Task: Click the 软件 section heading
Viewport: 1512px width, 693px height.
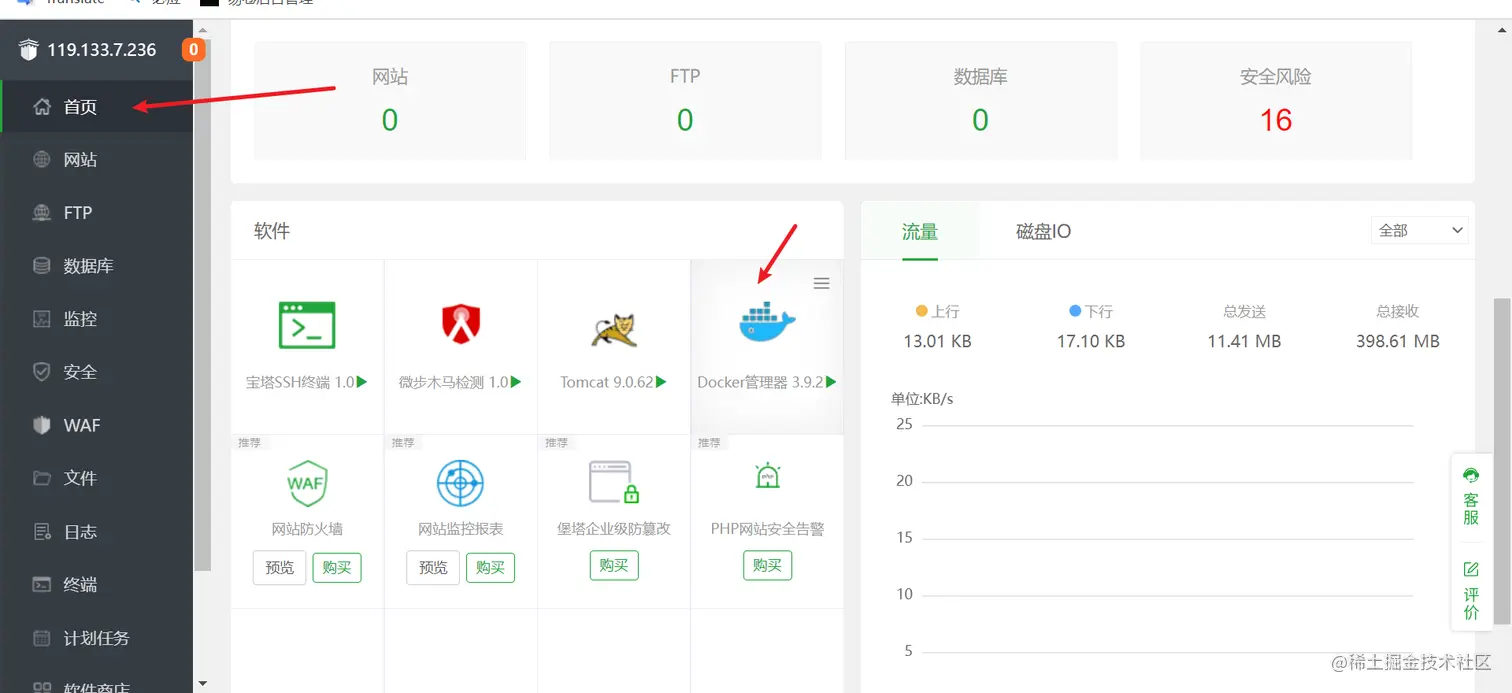Action: [272, 231]
